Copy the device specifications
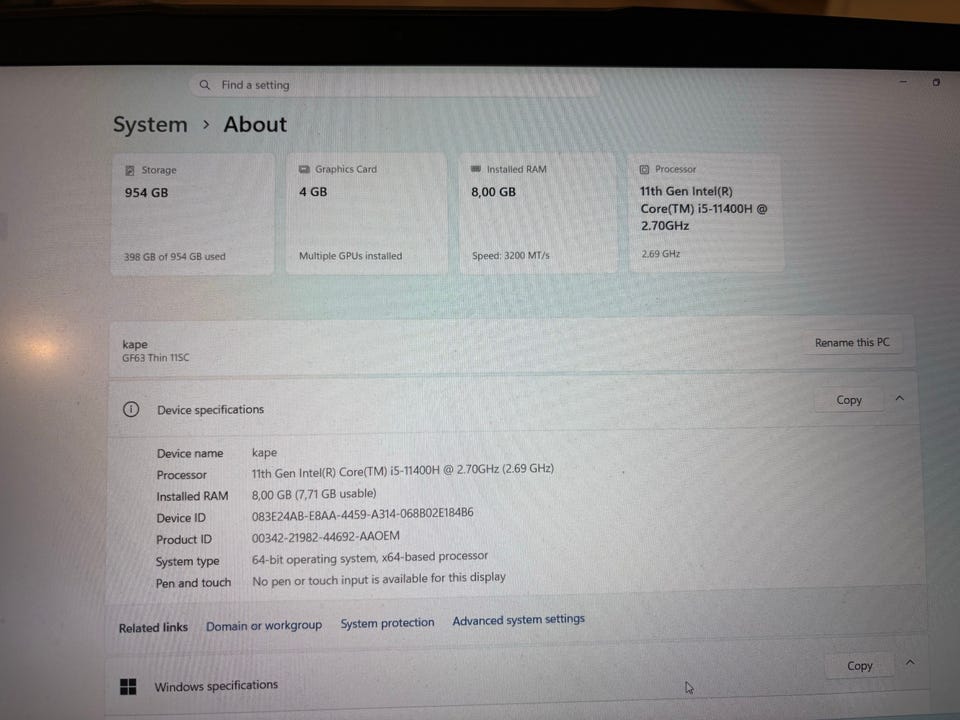Image resolution: width=960 pixels, height=720 pixels. pos(849,400)
